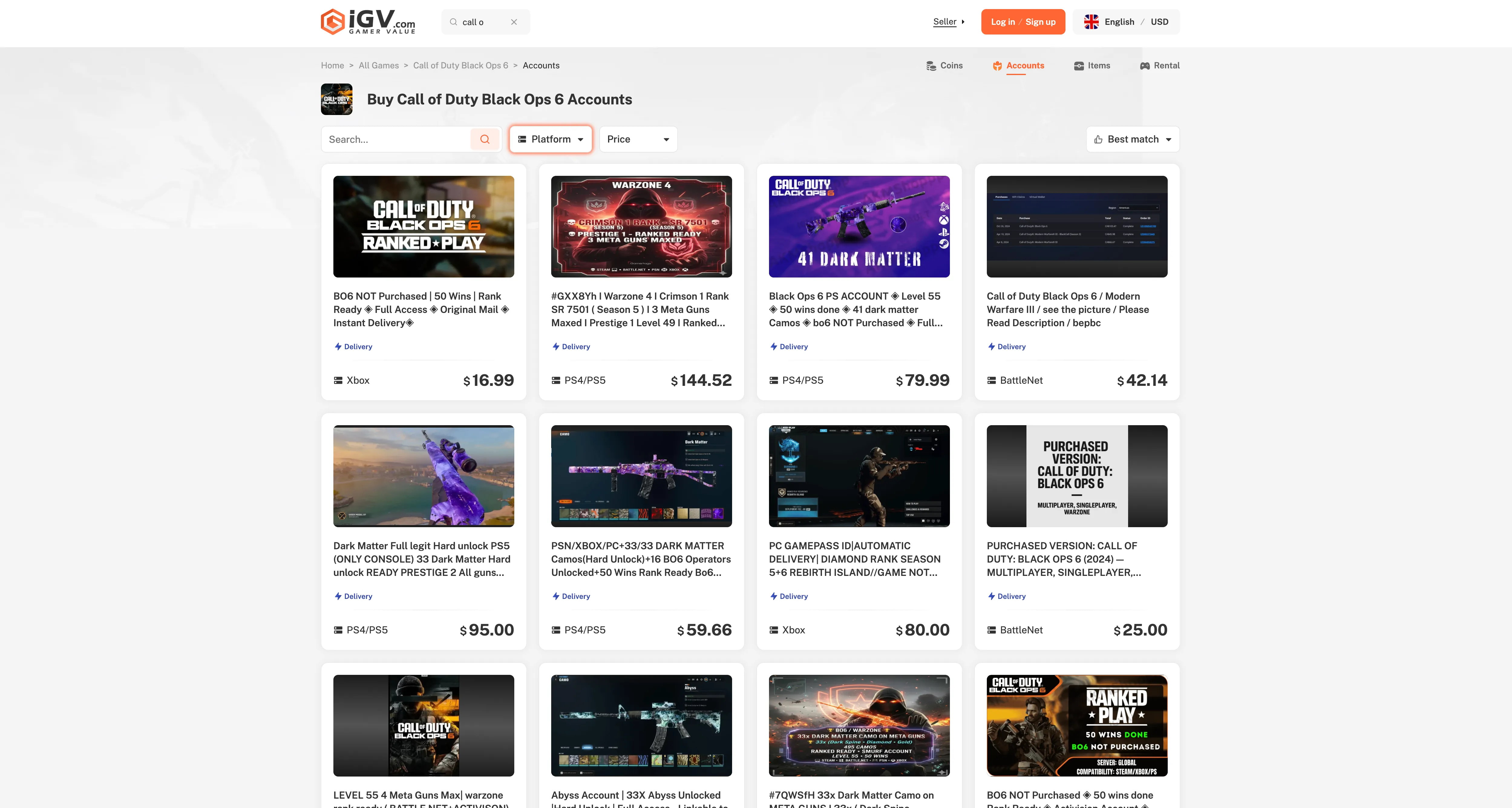Viewport: 1512px width, 808px height.
Task: Clear the search query using the X icon
Action: 514,22
